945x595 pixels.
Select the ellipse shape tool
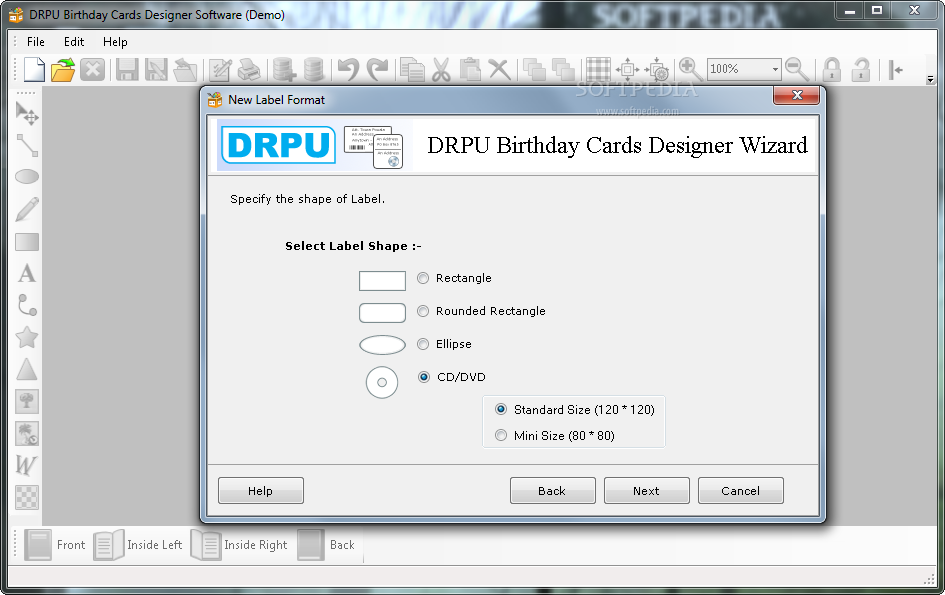coord(27,177)
